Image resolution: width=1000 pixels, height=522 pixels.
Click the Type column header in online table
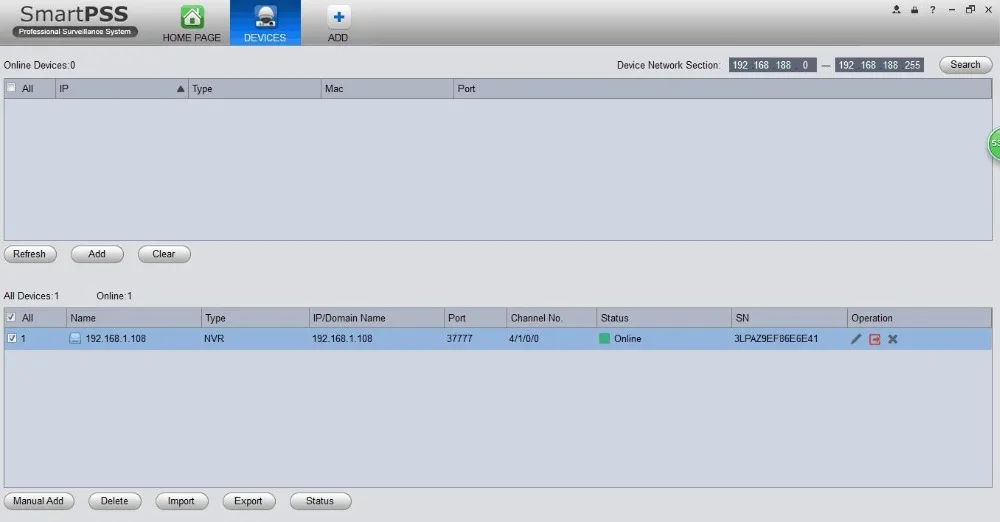click(x=254, y=89)
